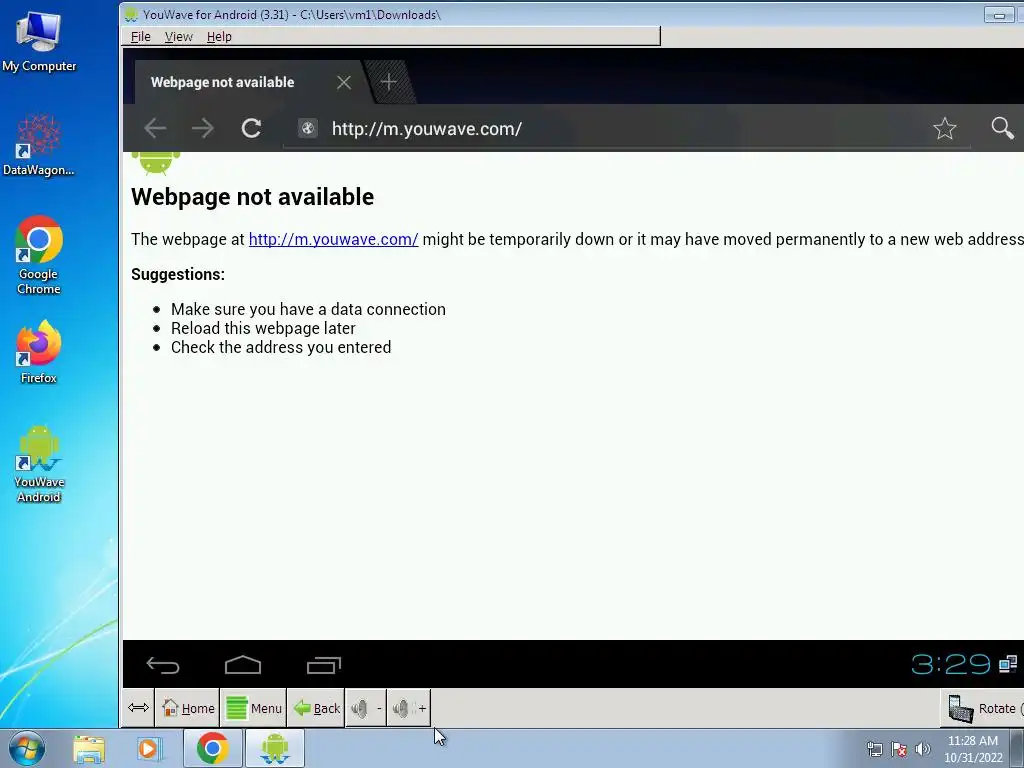Click the YouWave Back toolbar button
The height and width of the screenshot is (768, 1024).
point(316,708)
